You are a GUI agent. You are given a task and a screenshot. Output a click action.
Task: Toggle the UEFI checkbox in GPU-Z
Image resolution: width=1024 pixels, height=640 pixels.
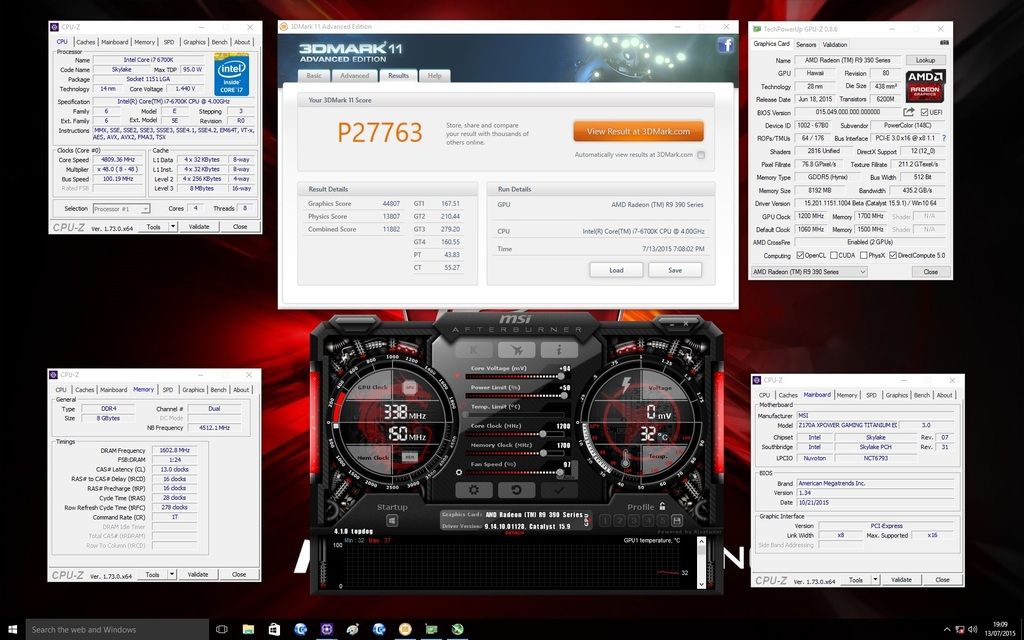tap(924, 112)
